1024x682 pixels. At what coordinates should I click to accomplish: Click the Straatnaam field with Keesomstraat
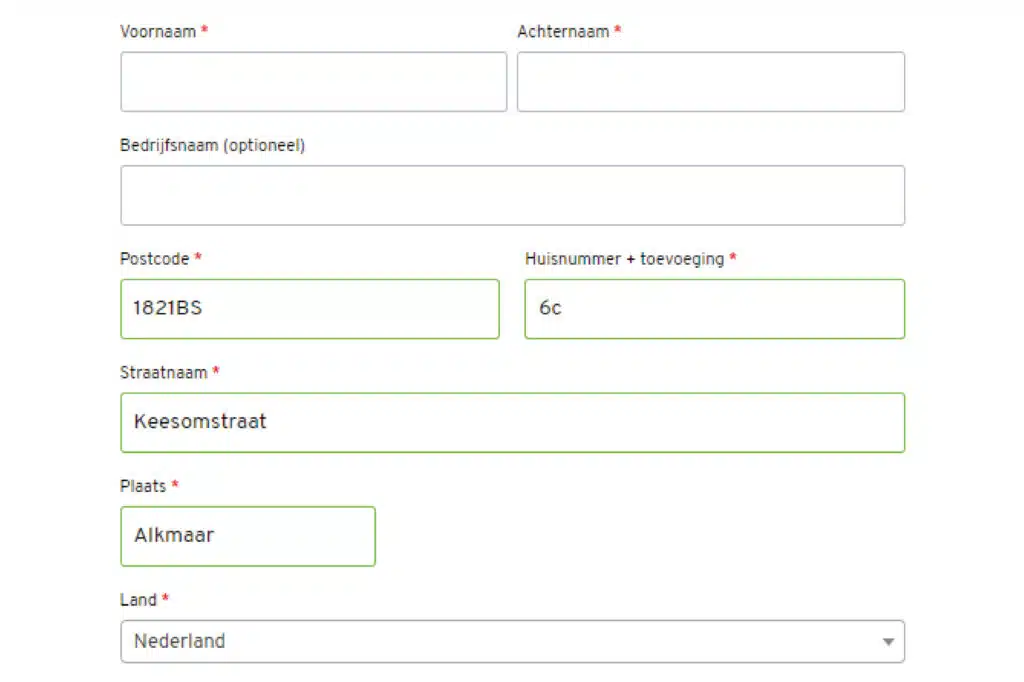(x=512, y=422)
